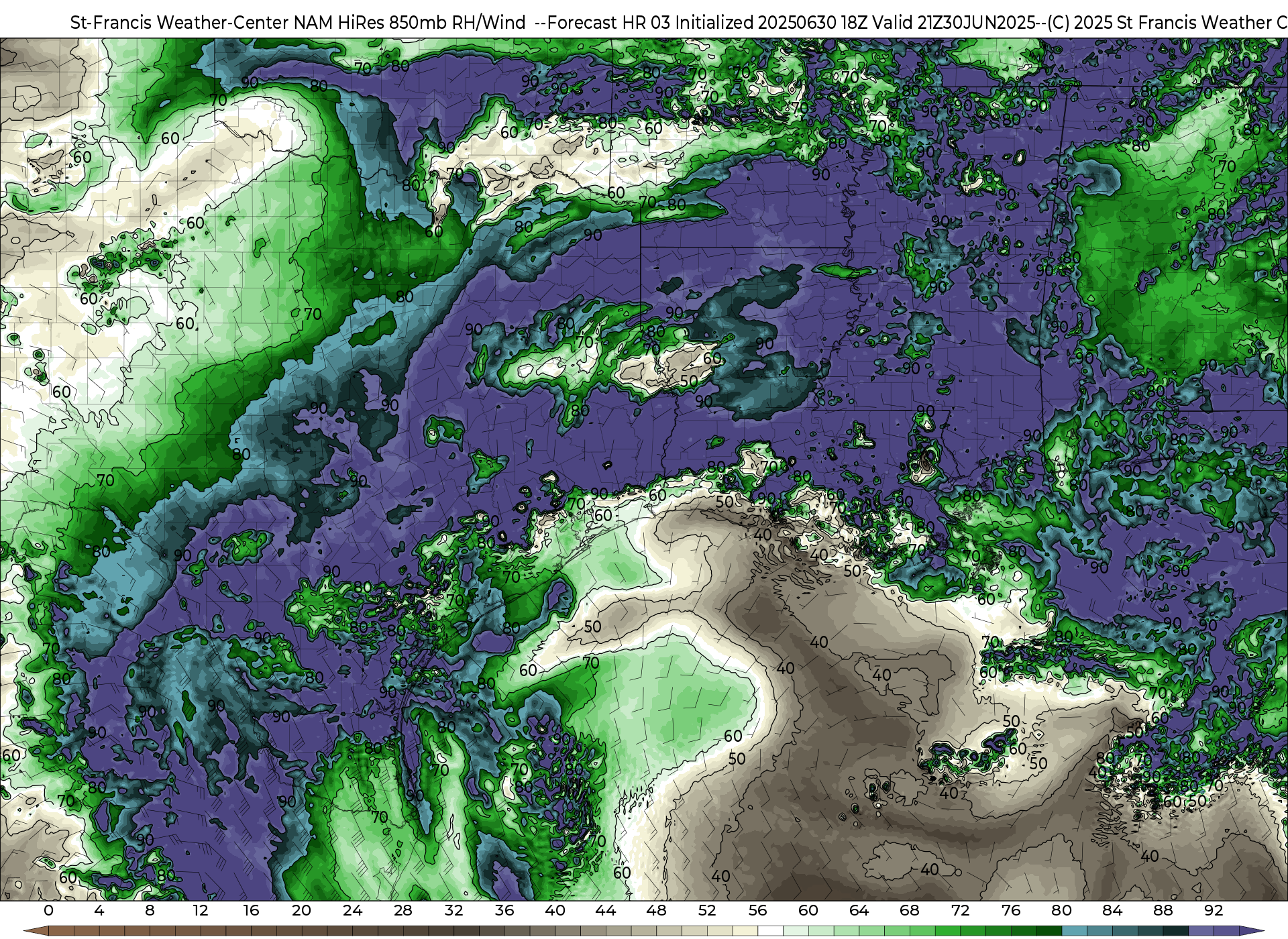Click the "St-Francis Weather-Center NAM HiRes" title text
1288x939 pixels.
click(227, 22)
